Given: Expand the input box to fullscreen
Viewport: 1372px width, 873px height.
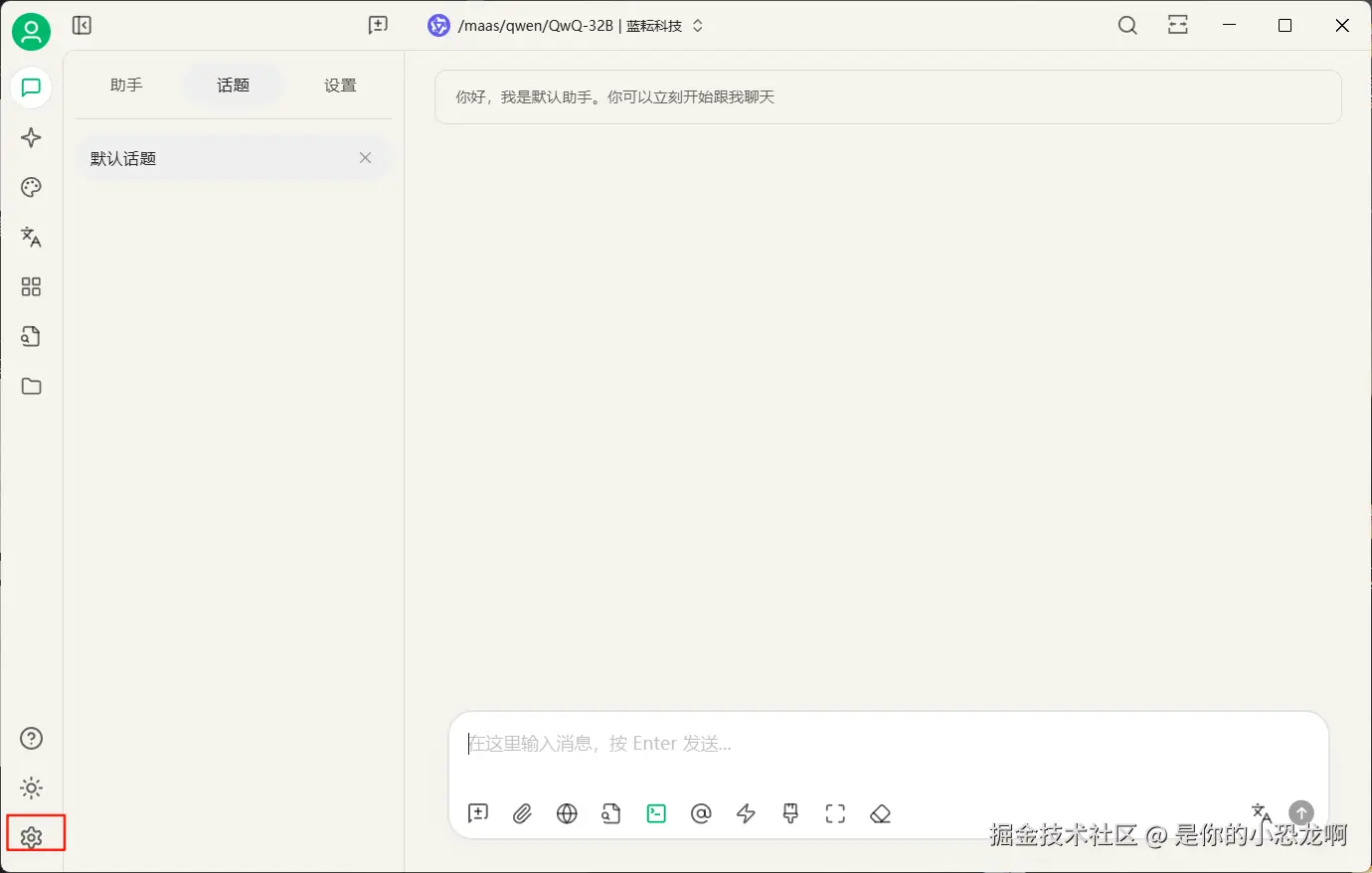Looking at the screenshot, I should [835, 813].
